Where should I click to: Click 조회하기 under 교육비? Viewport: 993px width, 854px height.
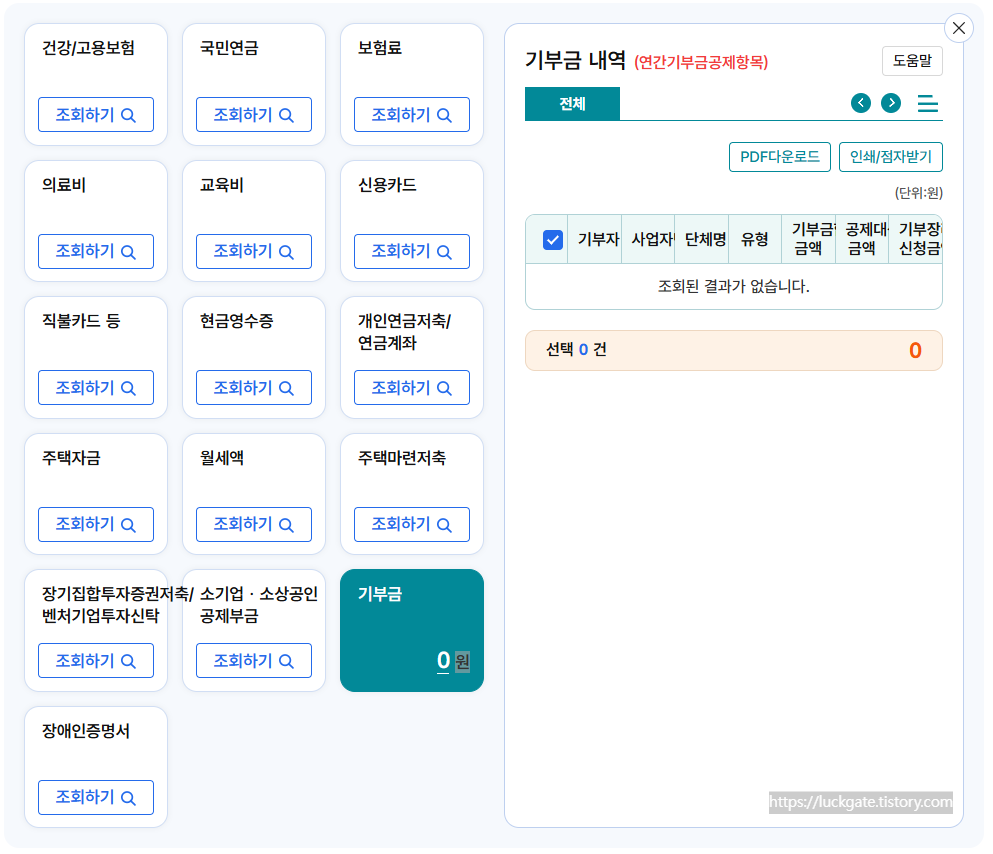[x=254, y=251]
